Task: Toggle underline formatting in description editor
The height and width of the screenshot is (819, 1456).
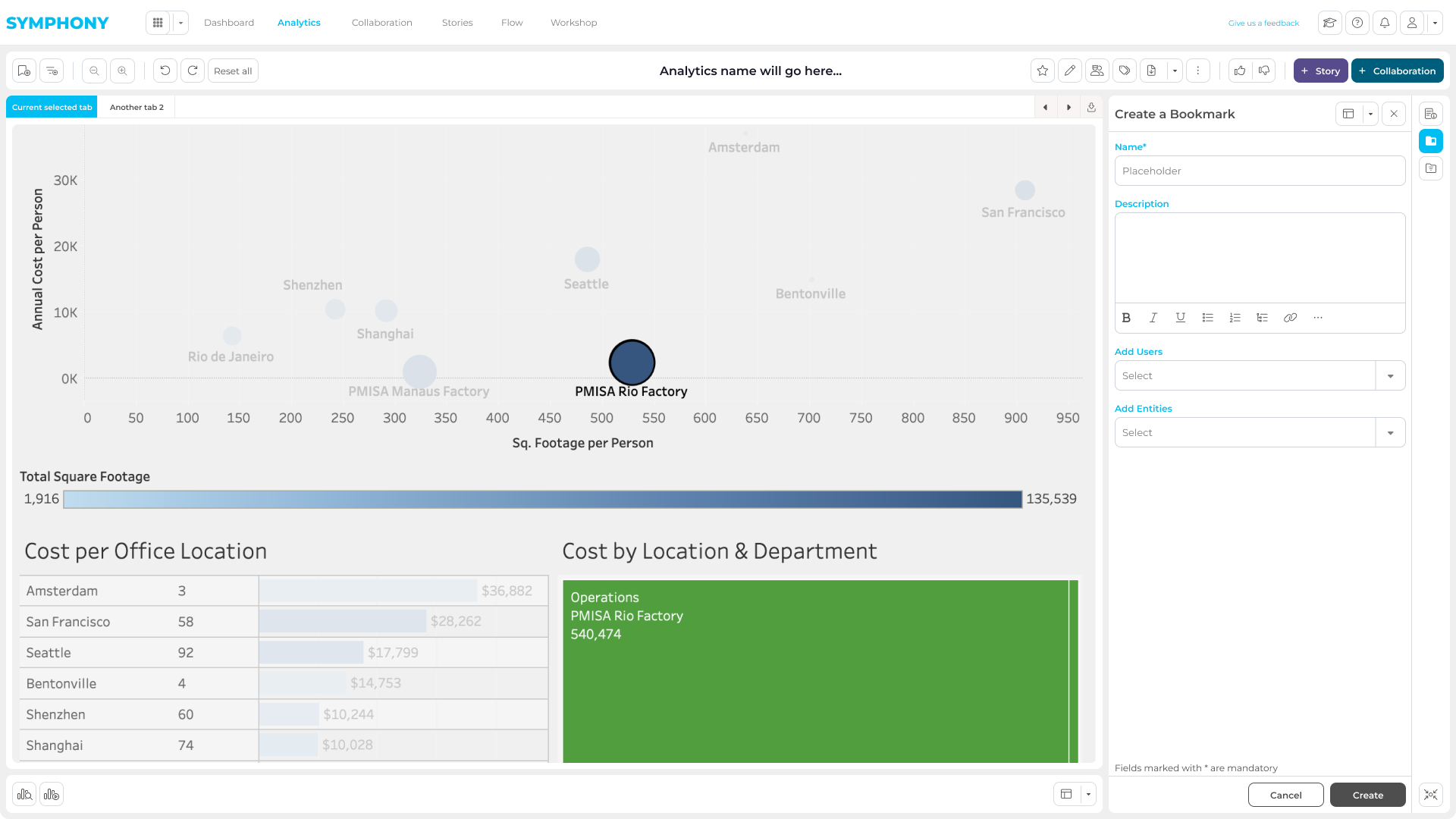Action: point(1181,318)
